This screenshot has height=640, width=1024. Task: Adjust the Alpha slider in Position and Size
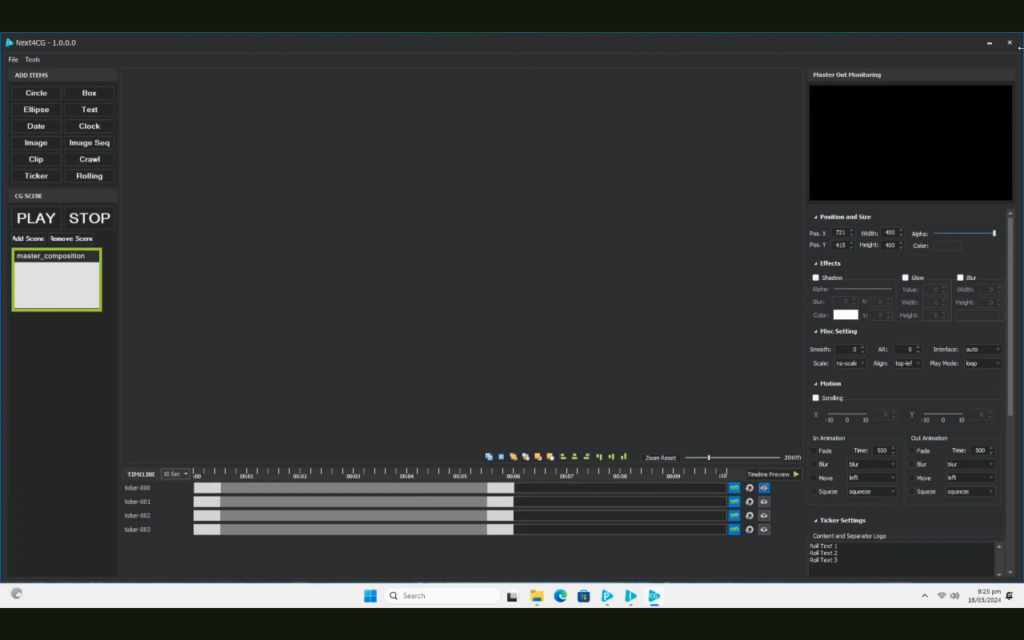965,233
